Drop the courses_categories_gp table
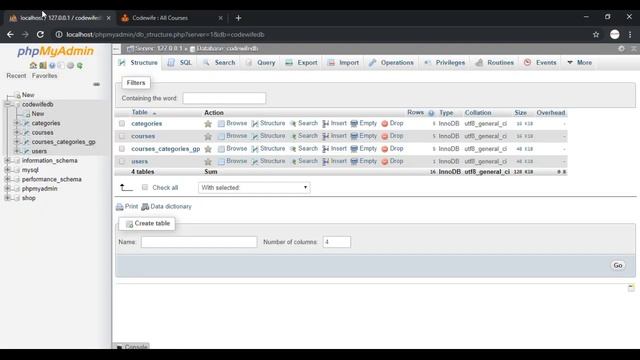The width and height of the screenshot is (640, 360). (x=392, y=149)
